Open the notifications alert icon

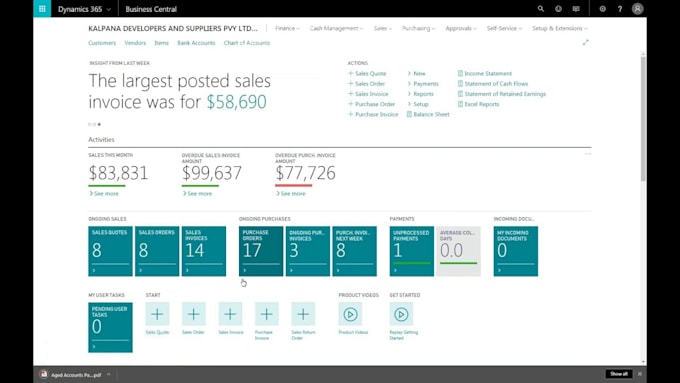tap(558, 9)
